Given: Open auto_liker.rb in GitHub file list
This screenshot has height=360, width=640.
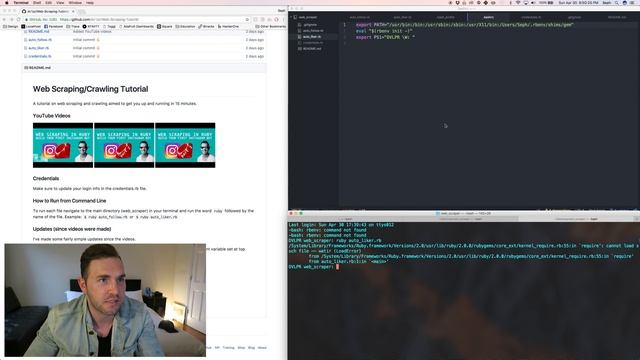Looking at the screenshot, I should tap(39, 48).
